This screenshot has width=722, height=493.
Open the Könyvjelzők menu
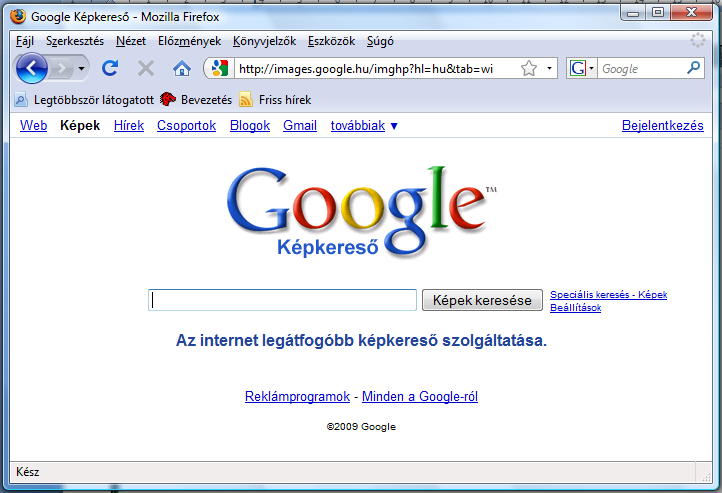coord(264,41)
